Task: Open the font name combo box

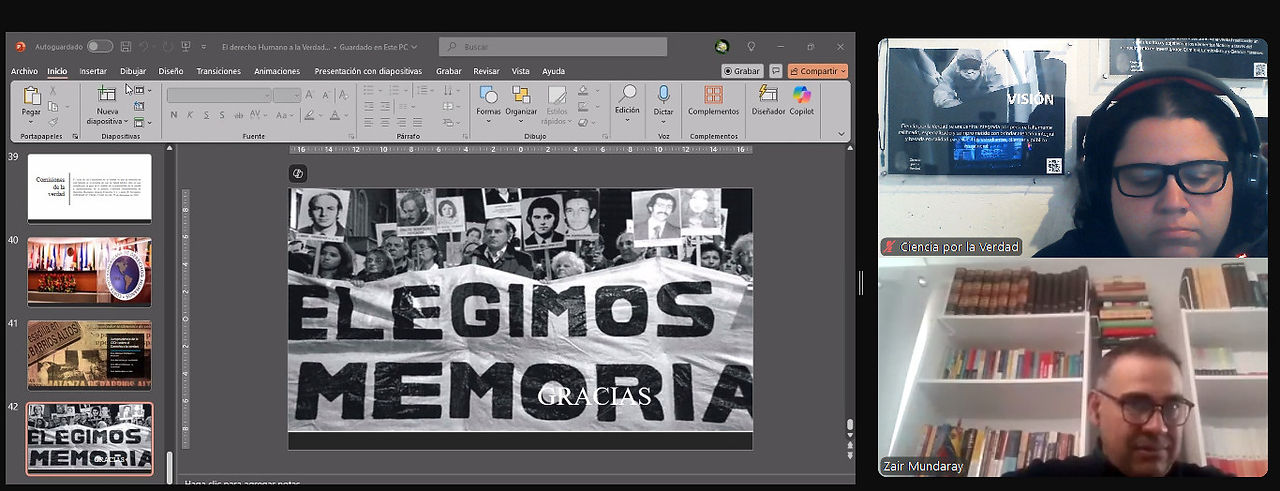Action: 219,95
